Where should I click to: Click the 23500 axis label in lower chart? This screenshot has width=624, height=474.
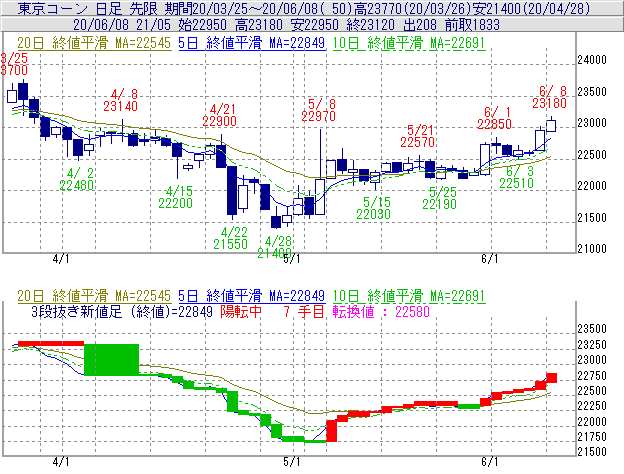(592, 329)
